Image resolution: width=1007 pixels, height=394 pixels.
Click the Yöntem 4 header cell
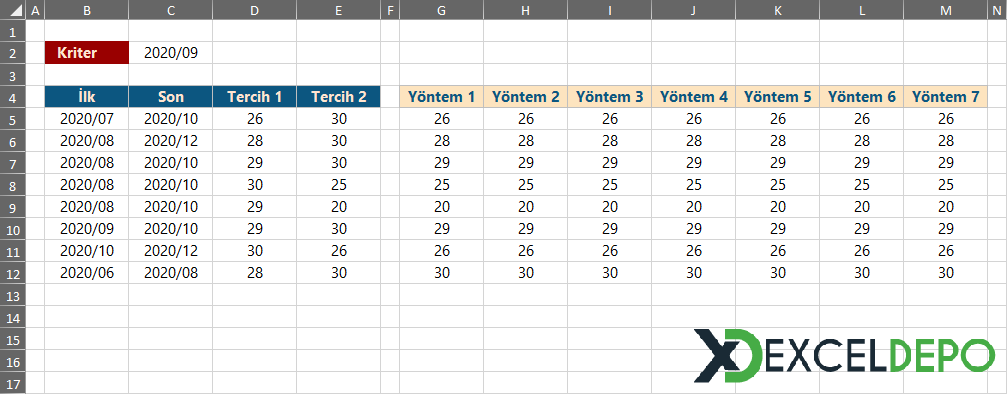pos(694,97)
